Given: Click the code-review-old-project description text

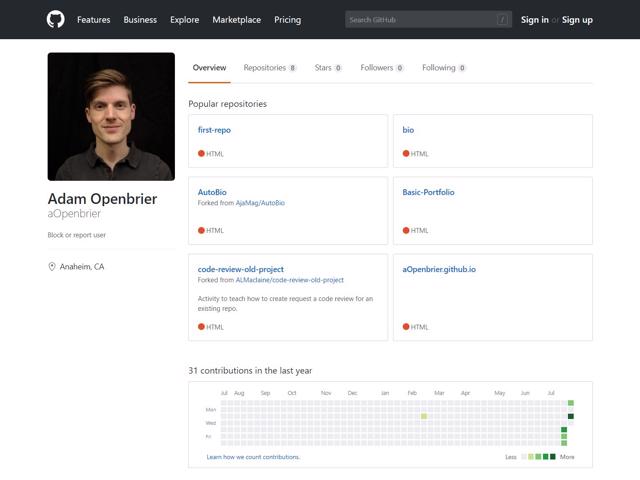Looking at the screenshot, I should click(285, 303).
